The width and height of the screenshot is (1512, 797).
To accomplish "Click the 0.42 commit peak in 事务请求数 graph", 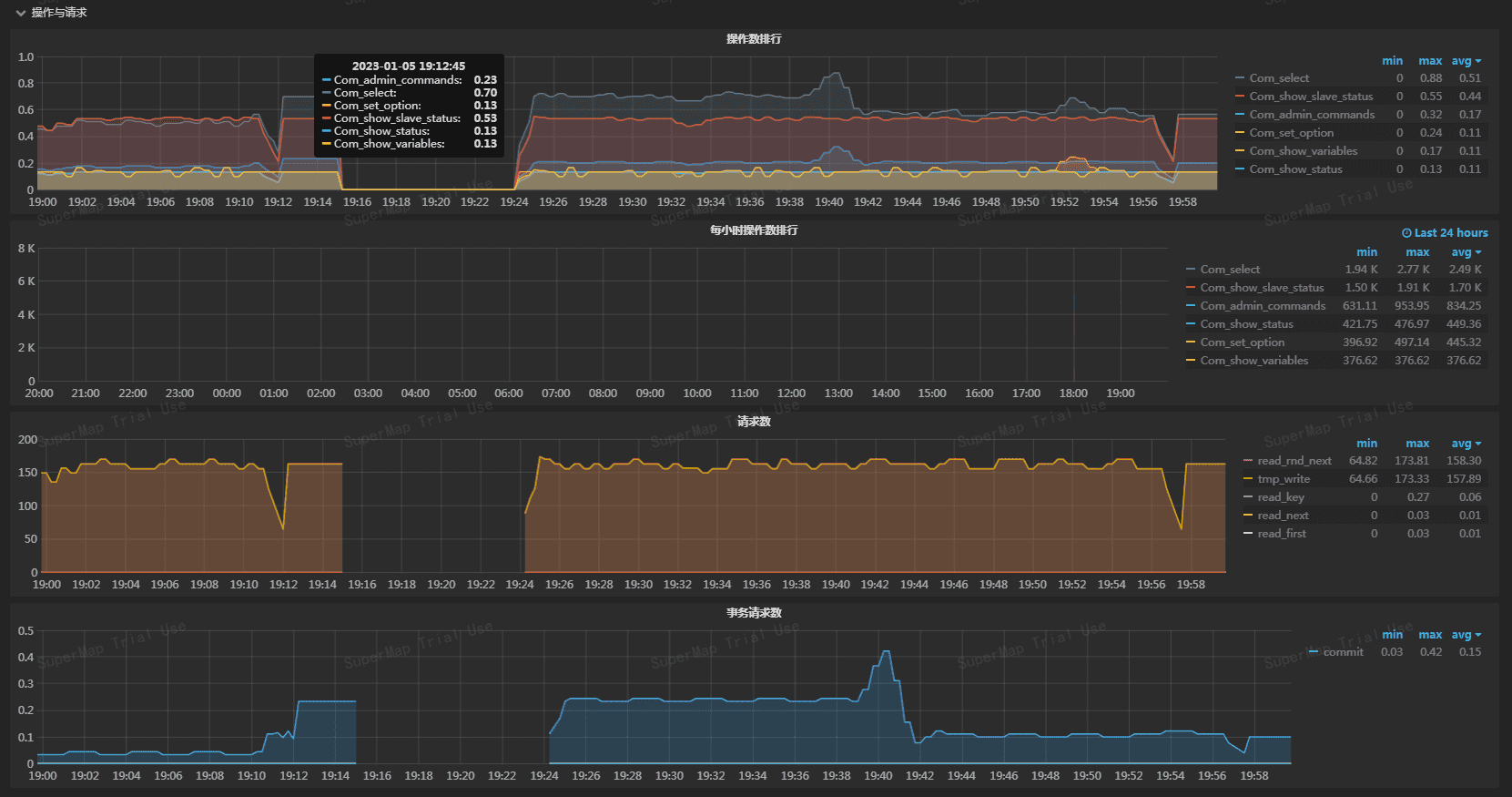I will click(886, 652).
